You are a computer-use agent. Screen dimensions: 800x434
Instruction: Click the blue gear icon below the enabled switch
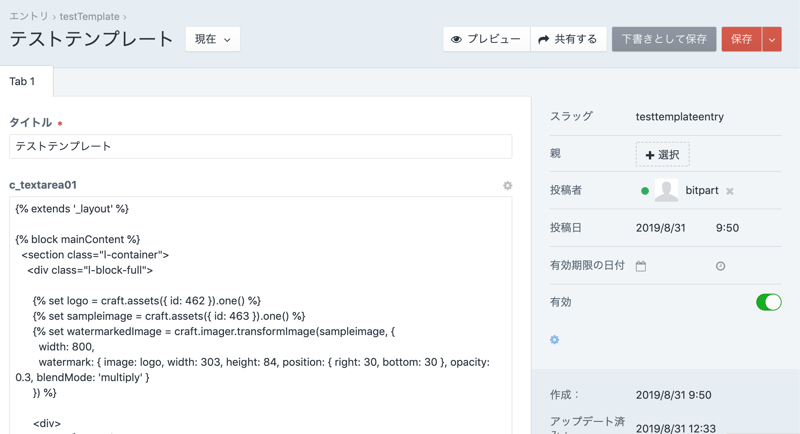tap(555, 340)
